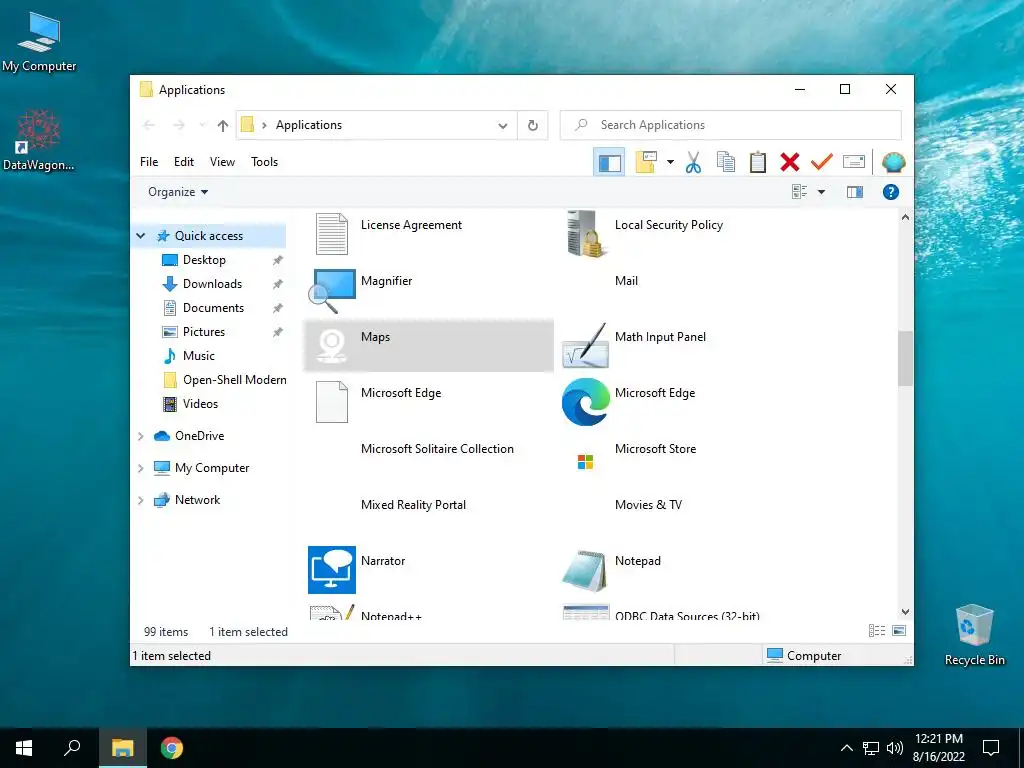Viewport: 1024px width, 768px height.
Task: Open the recent locations dropdown arrow
Action: 202,125
